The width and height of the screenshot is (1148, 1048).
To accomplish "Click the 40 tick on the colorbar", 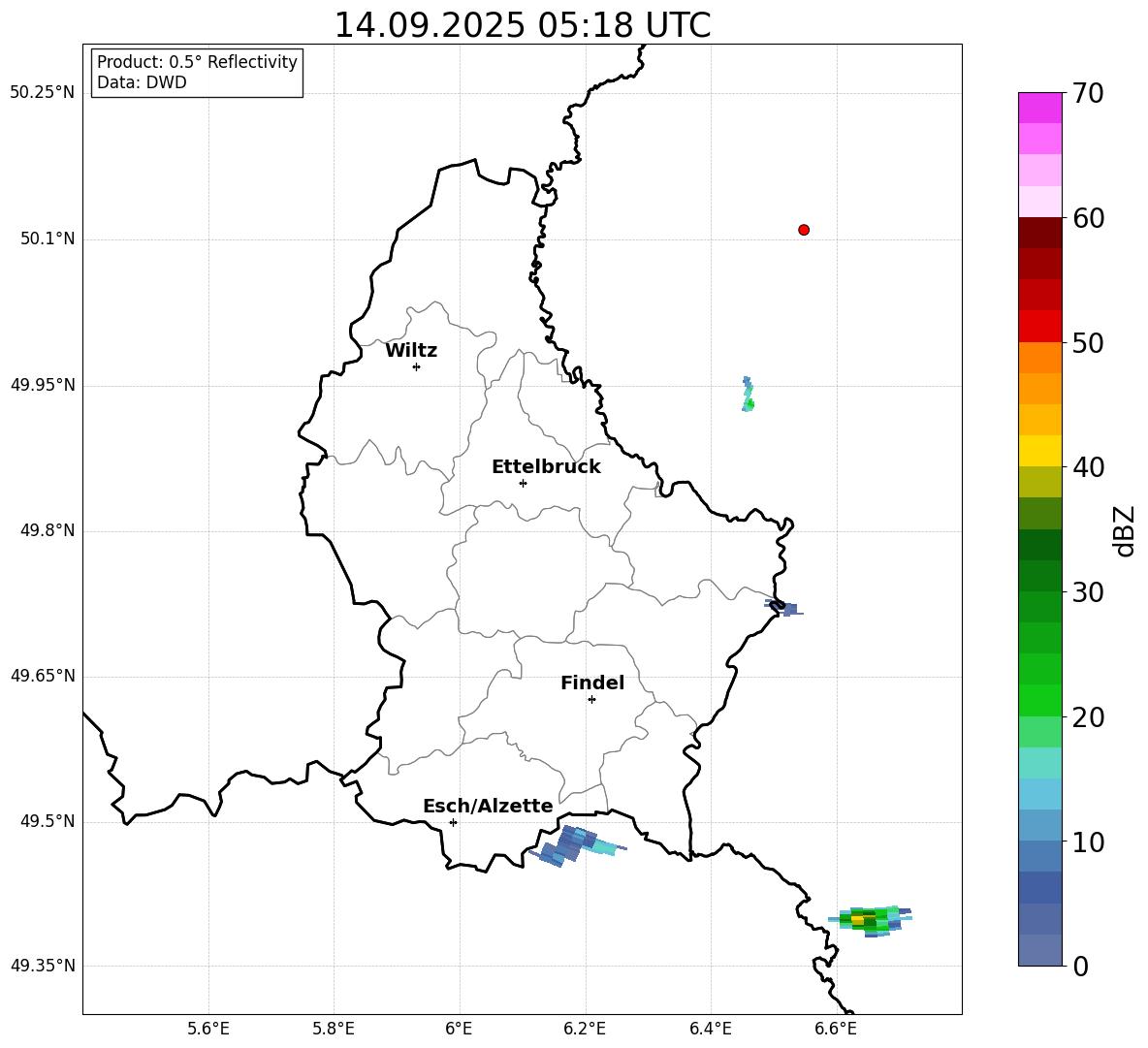I will point(1088,467).
